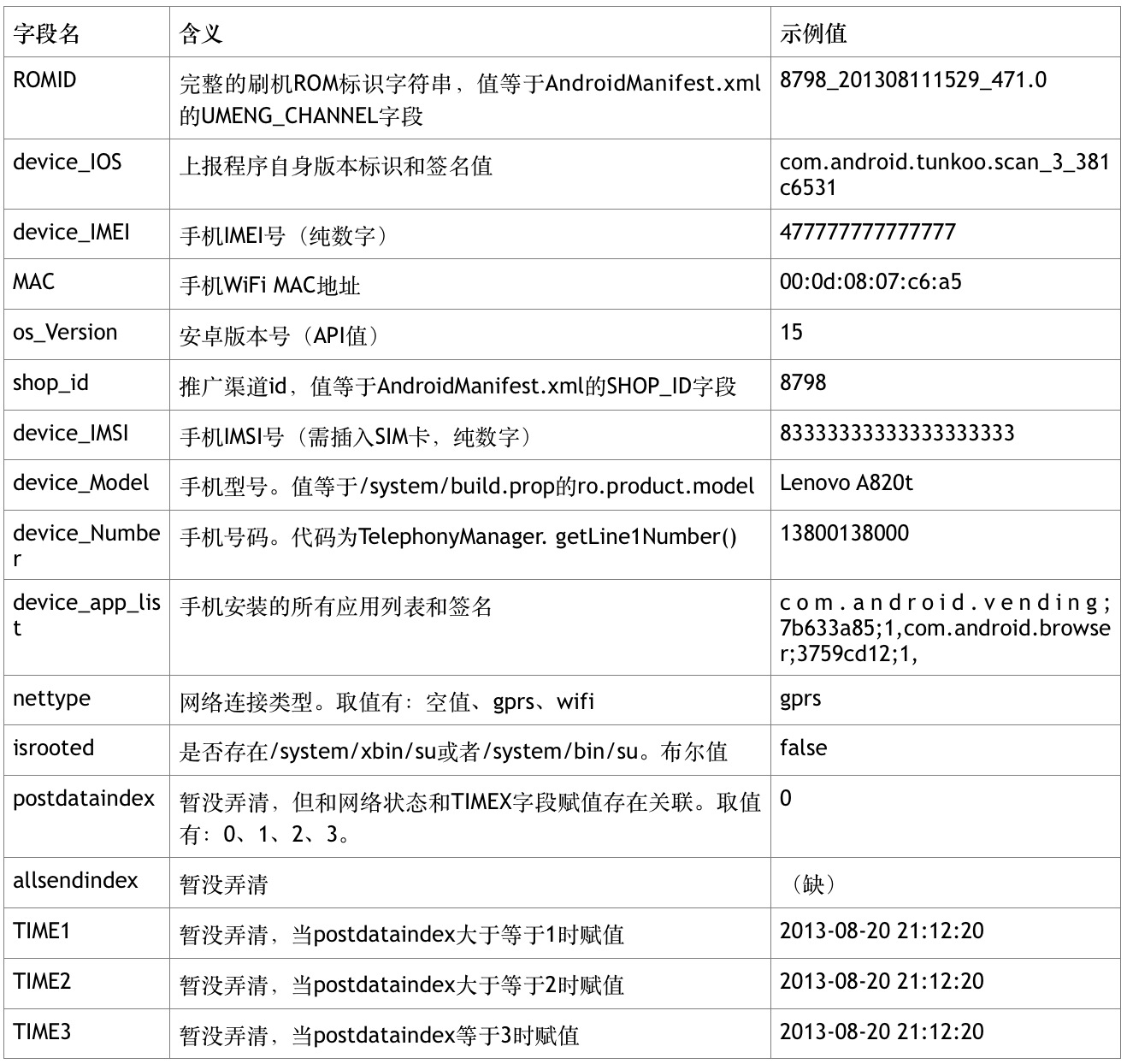Click the isrooted false value cell

[x=945, y=750]
